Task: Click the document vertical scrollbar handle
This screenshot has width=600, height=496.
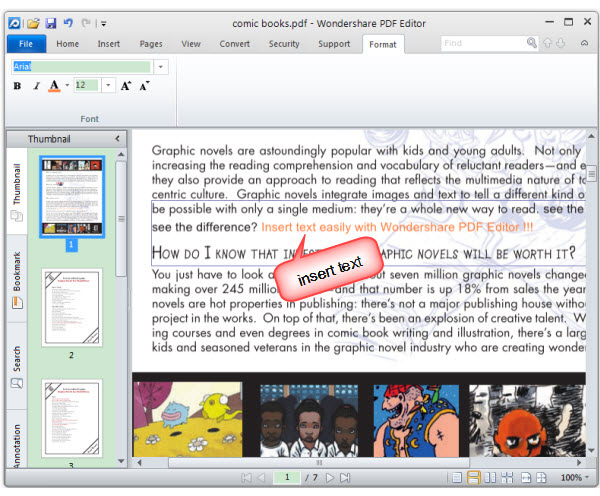Action: click(592, 172)
